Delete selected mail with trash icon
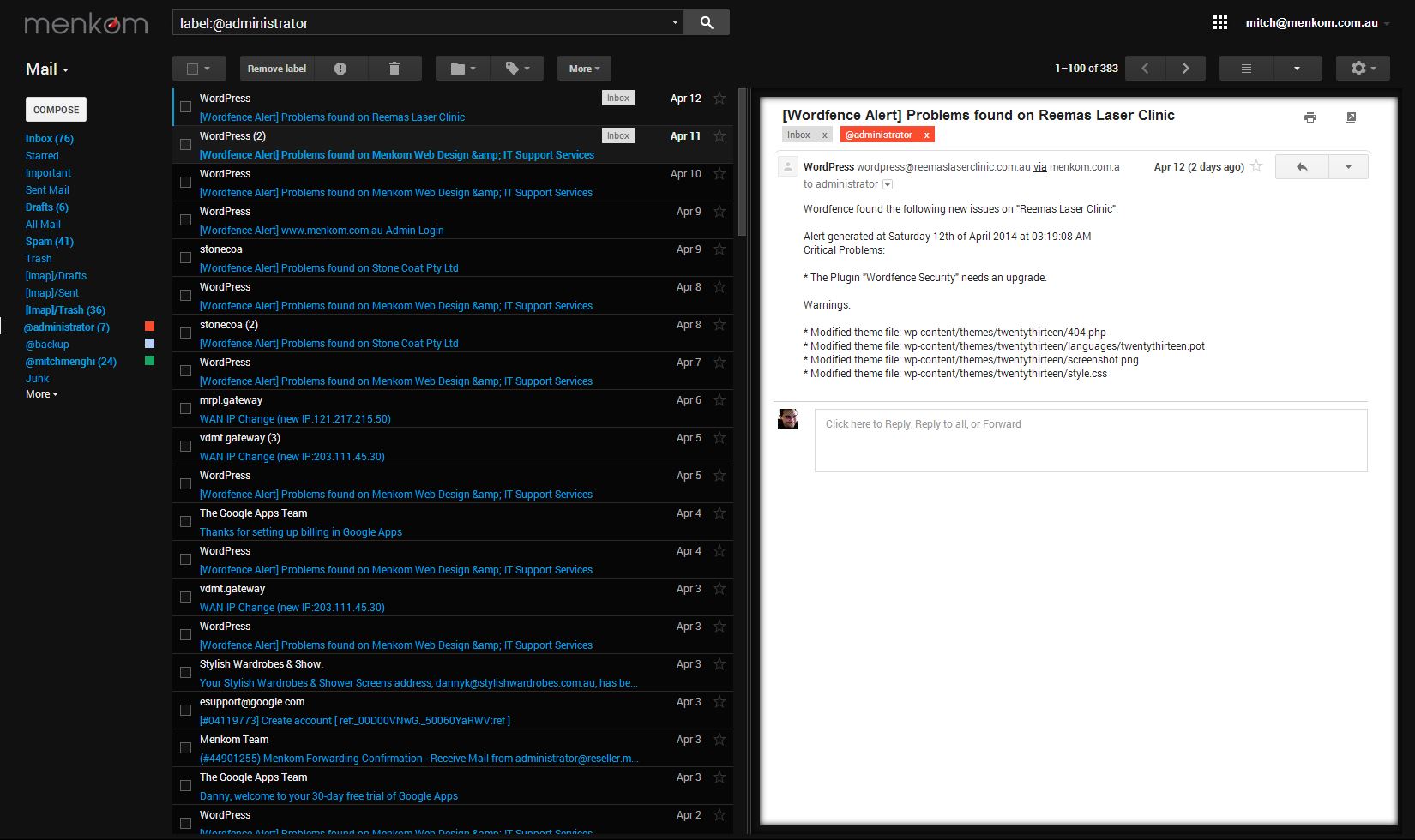Screen dimensions: 1415x840 click(394, 69)
